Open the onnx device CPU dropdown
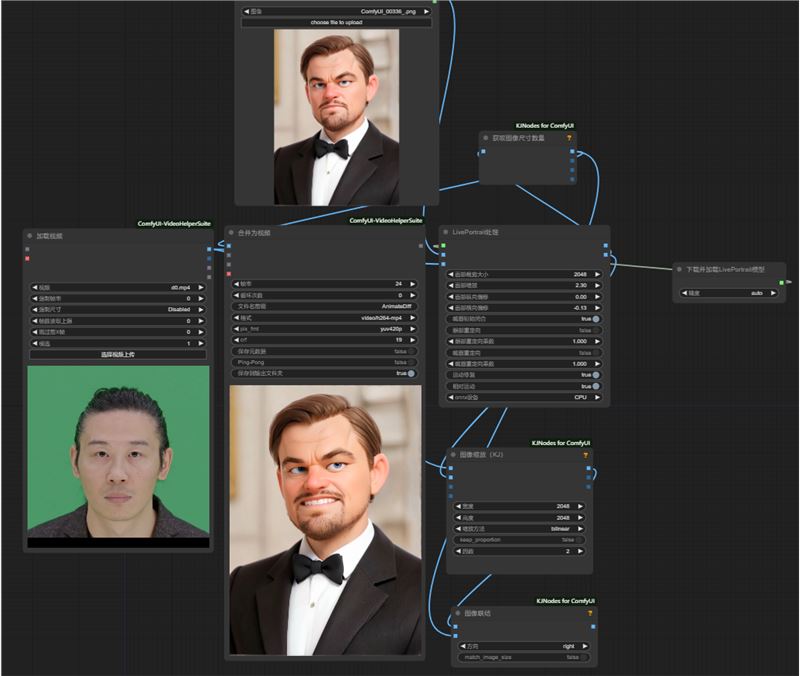The width and height of the screenshot is (800, 676). click(524, 397)
